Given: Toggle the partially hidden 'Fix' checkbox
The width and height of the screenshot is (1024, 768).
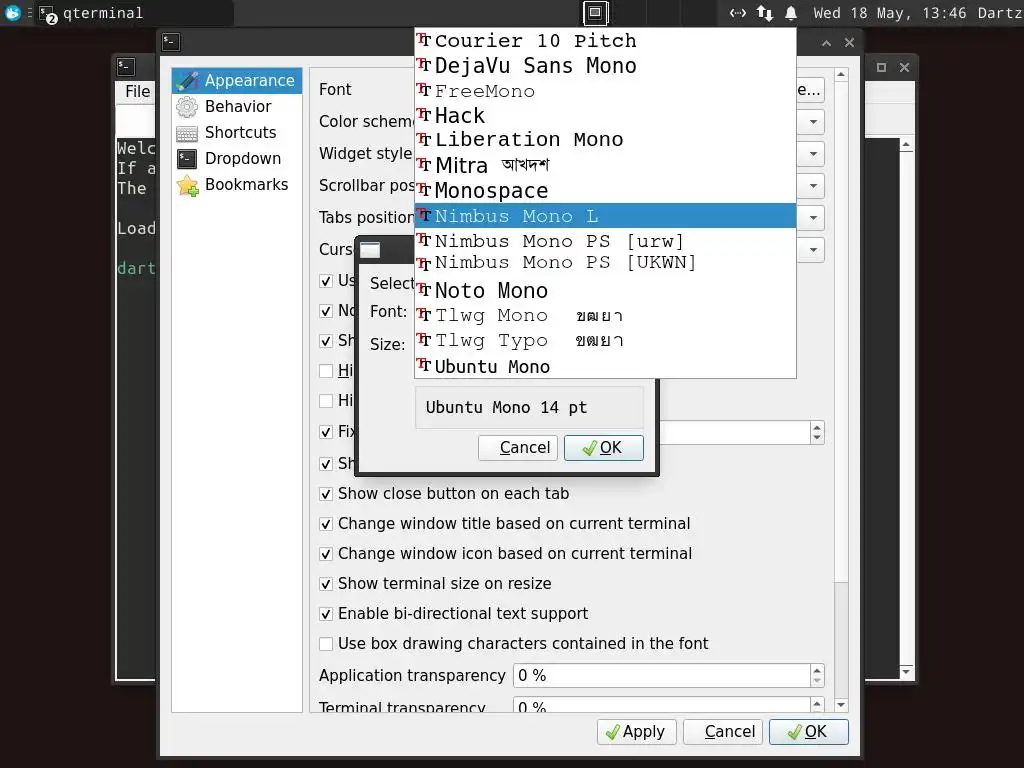Looking at the screenshot, I should click(326, 432).
